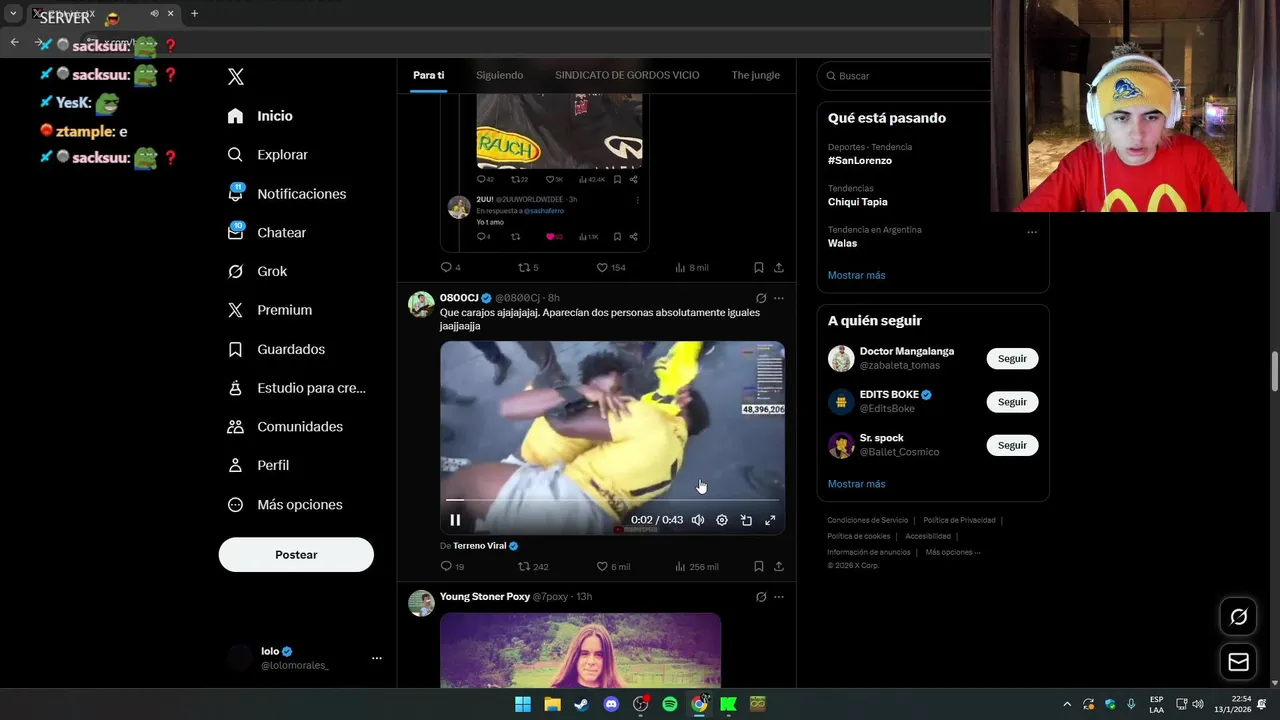Open account menu next to lolo
This screenshot has height=720, width=1280.
(x=377, y=658)
